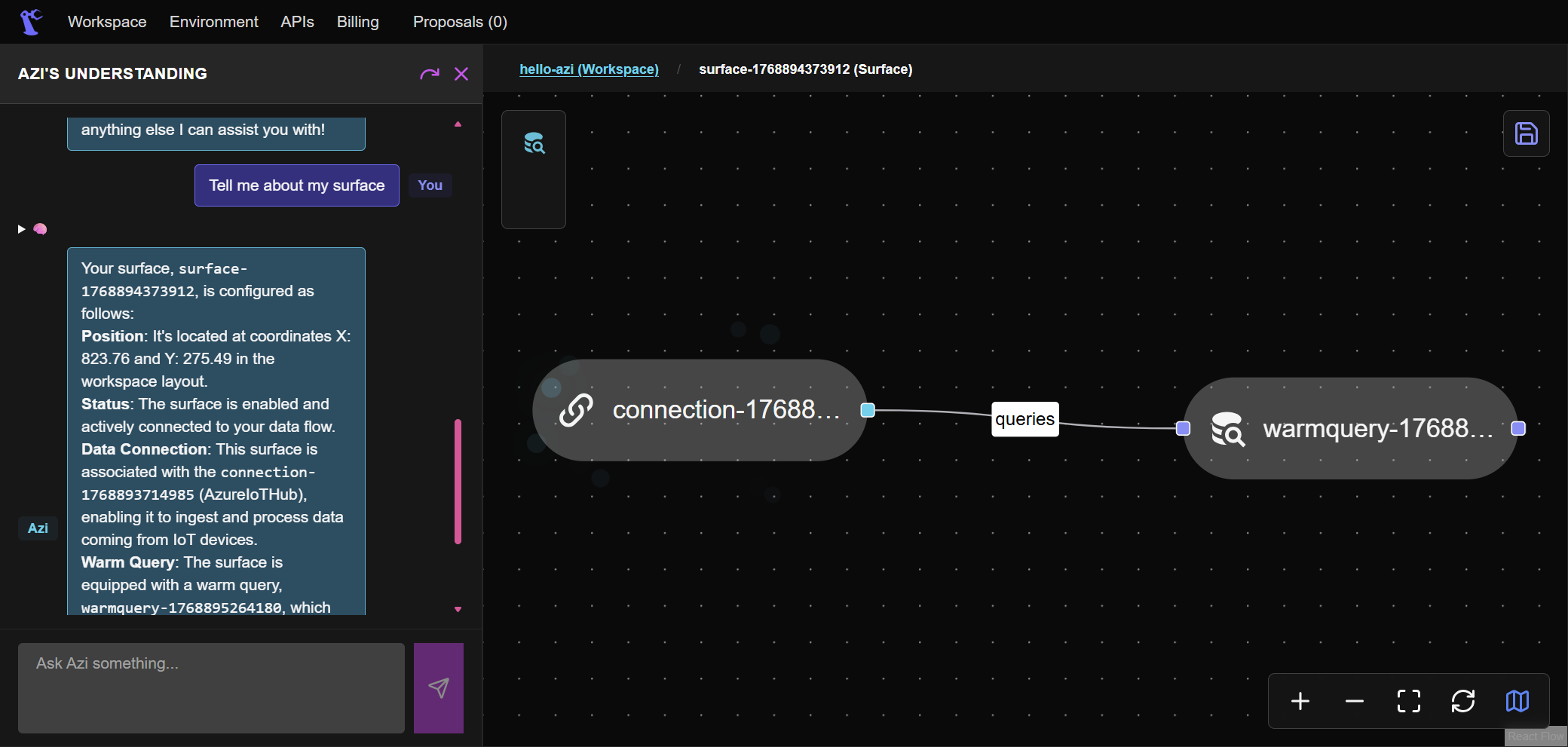Click the AZI'S UNDERSTANDING panel title
The height and width of the screenshot is (747, 1568).
click(x=112, y=74)
